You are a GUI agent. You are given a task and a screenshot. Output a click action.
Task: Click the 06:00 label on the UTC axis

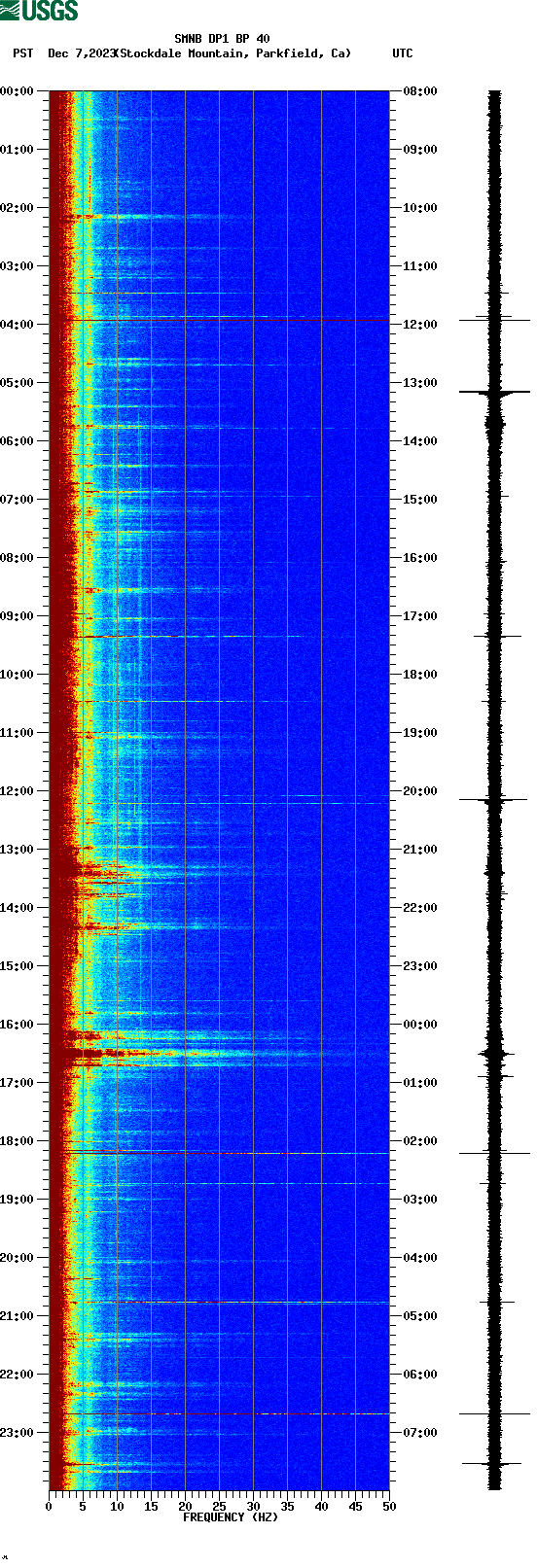tap(420, 1375)
